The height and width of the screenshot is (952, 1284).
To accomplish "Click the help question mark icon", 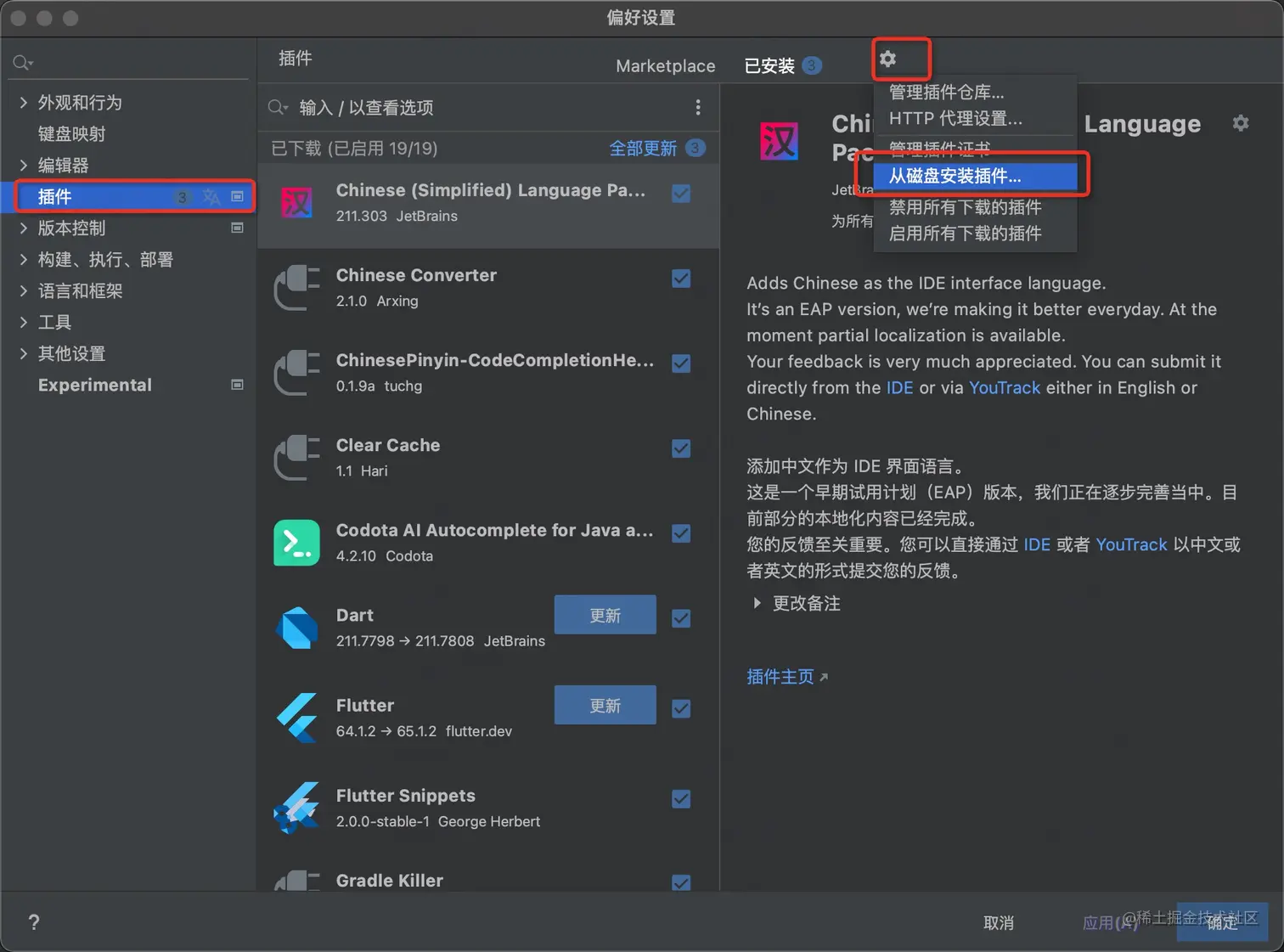I will (34, 922).
